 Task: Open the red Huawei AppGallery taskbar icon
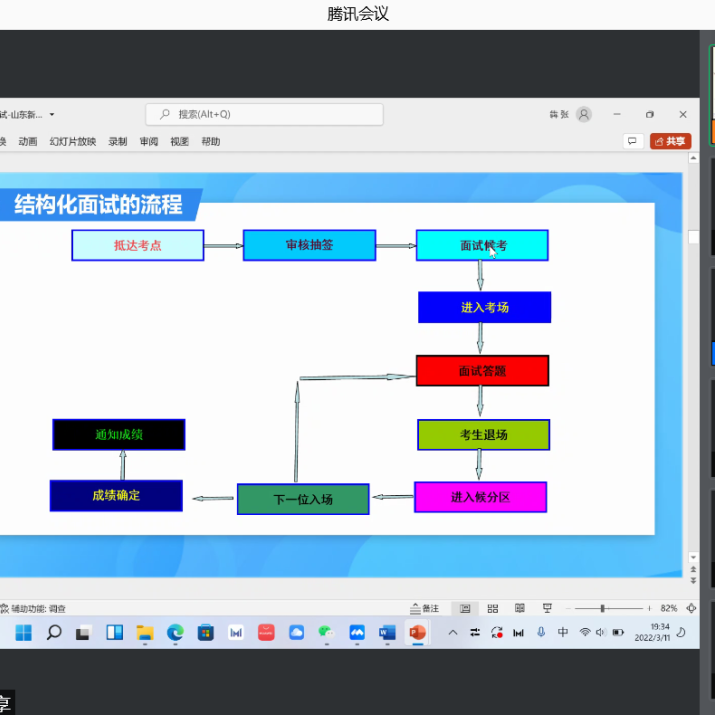(266, 632)
